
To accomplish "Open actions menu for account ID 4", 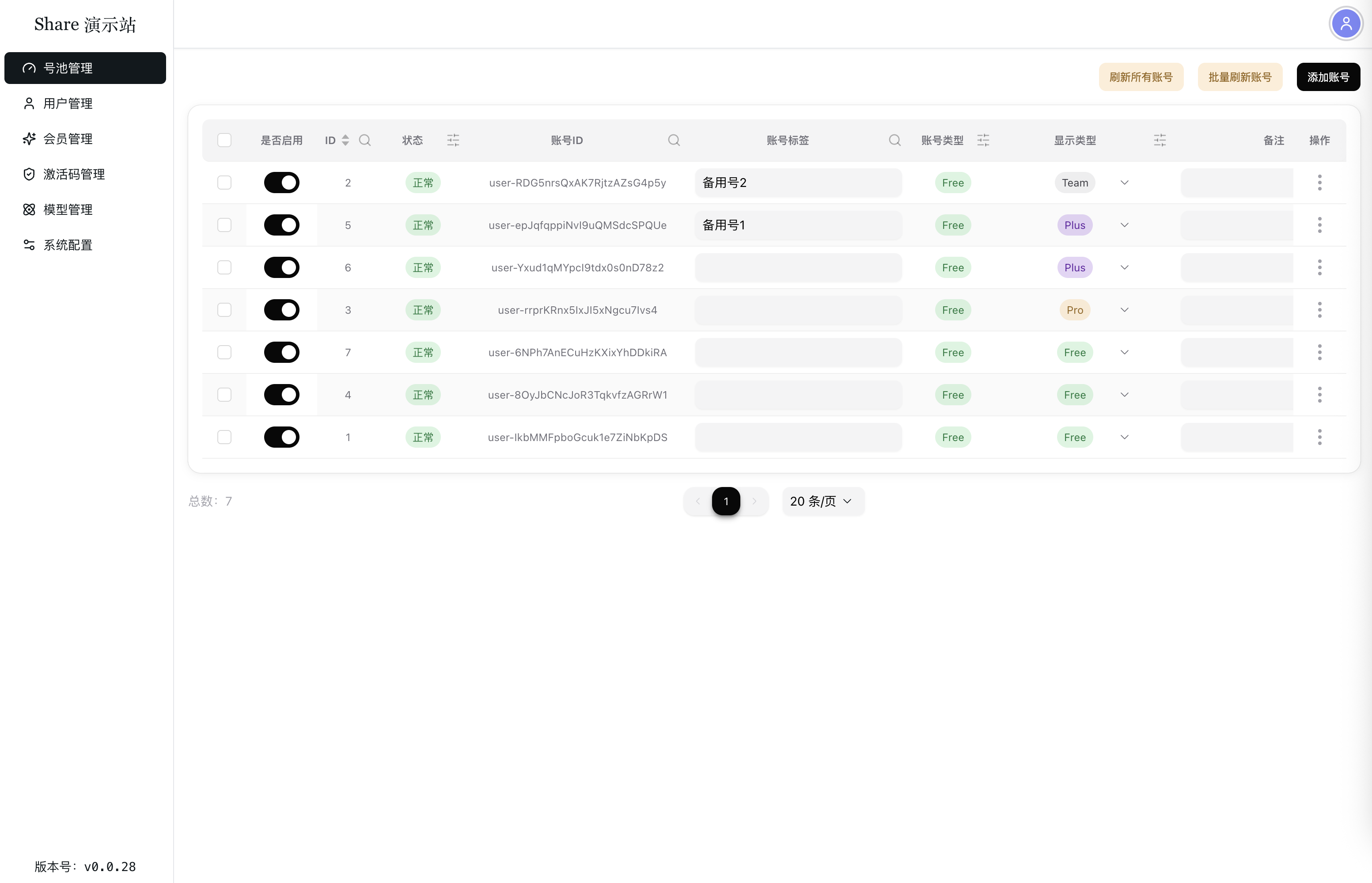I will pos(1319,395).
